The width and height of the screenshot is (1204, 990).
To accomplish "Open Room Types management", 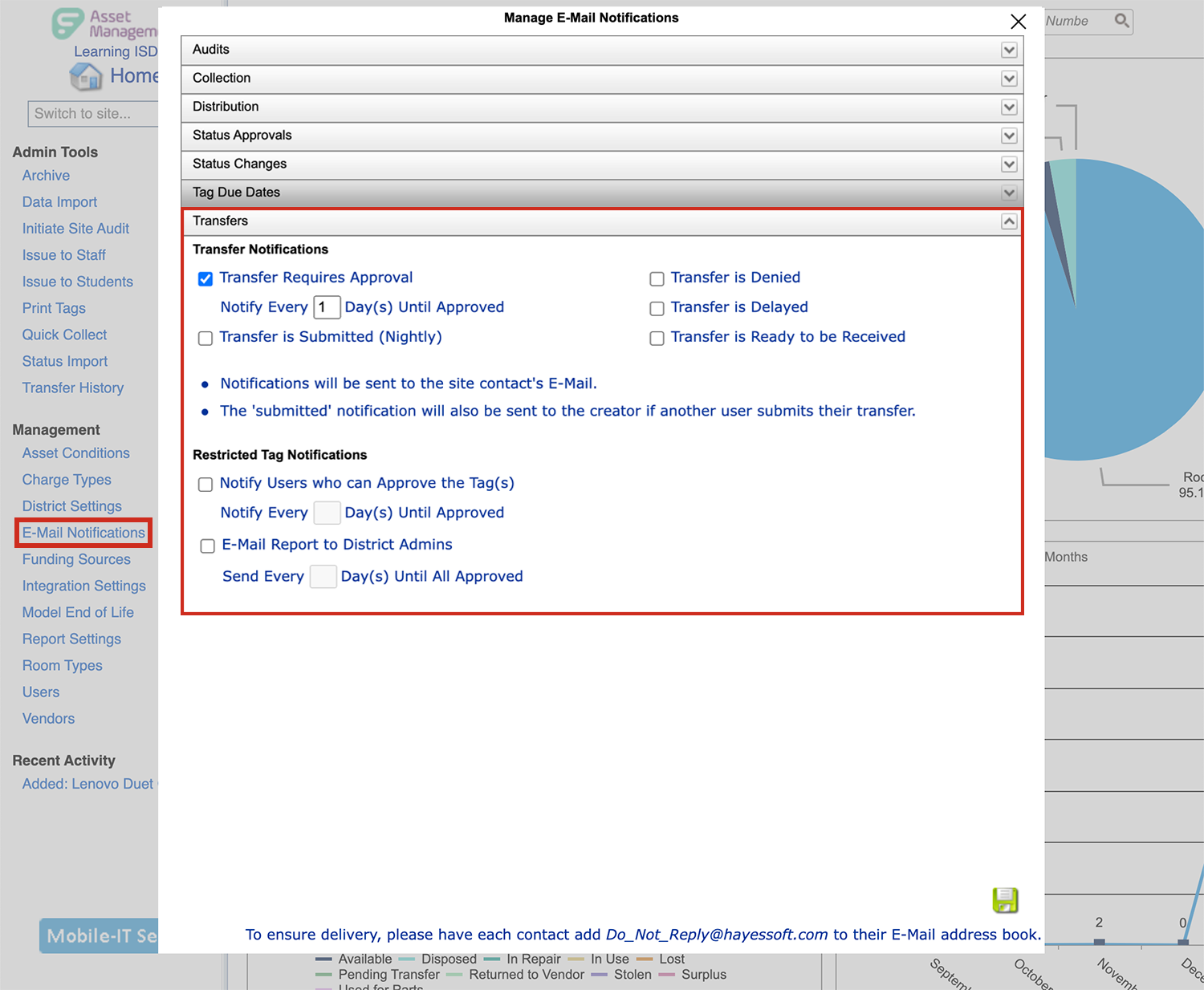I will click(x=63, y=665).
